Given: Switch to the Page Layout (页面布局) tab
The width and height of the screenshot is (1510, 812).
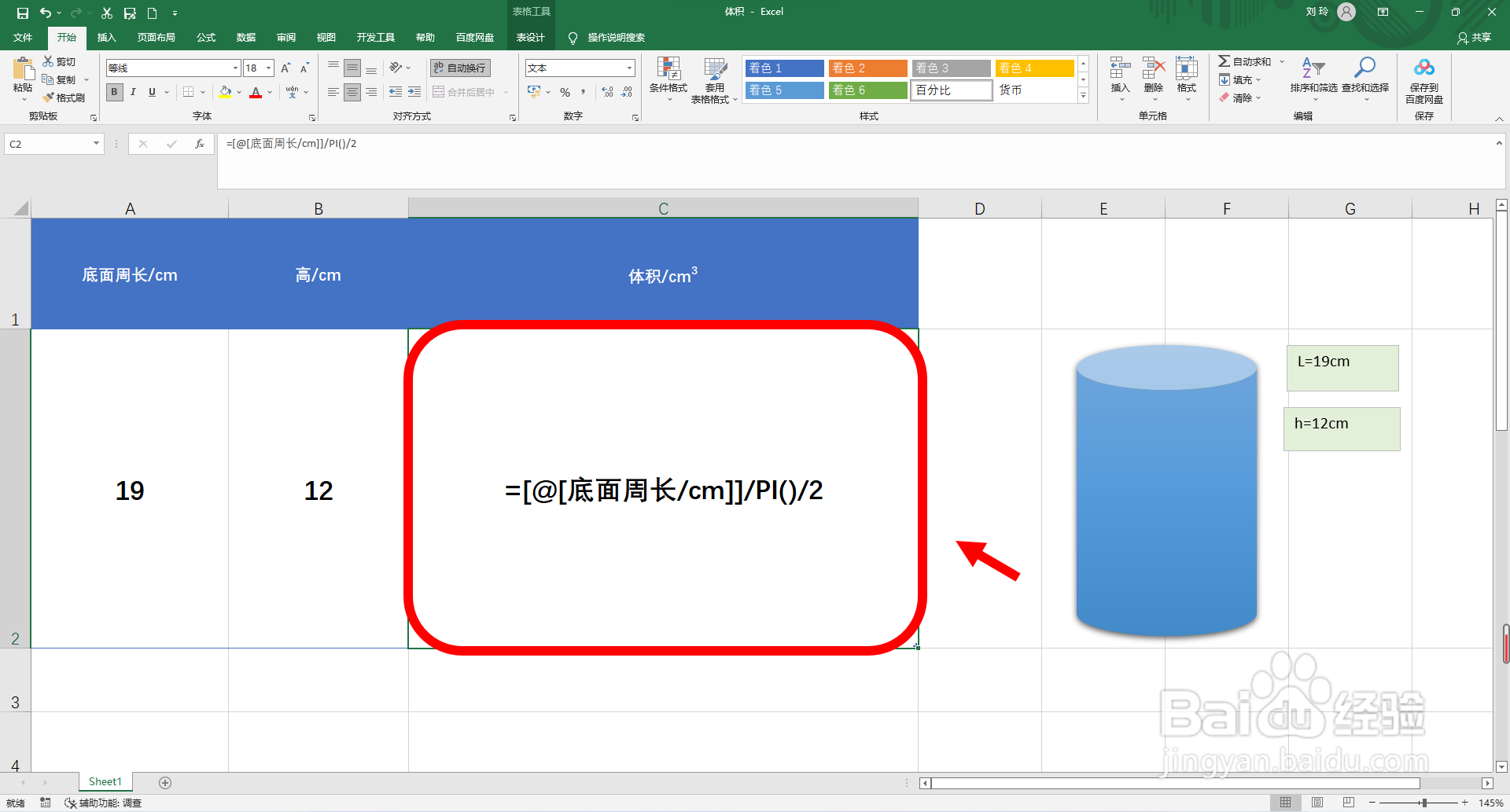Looking at the screenshot, I should coord(156,38).
